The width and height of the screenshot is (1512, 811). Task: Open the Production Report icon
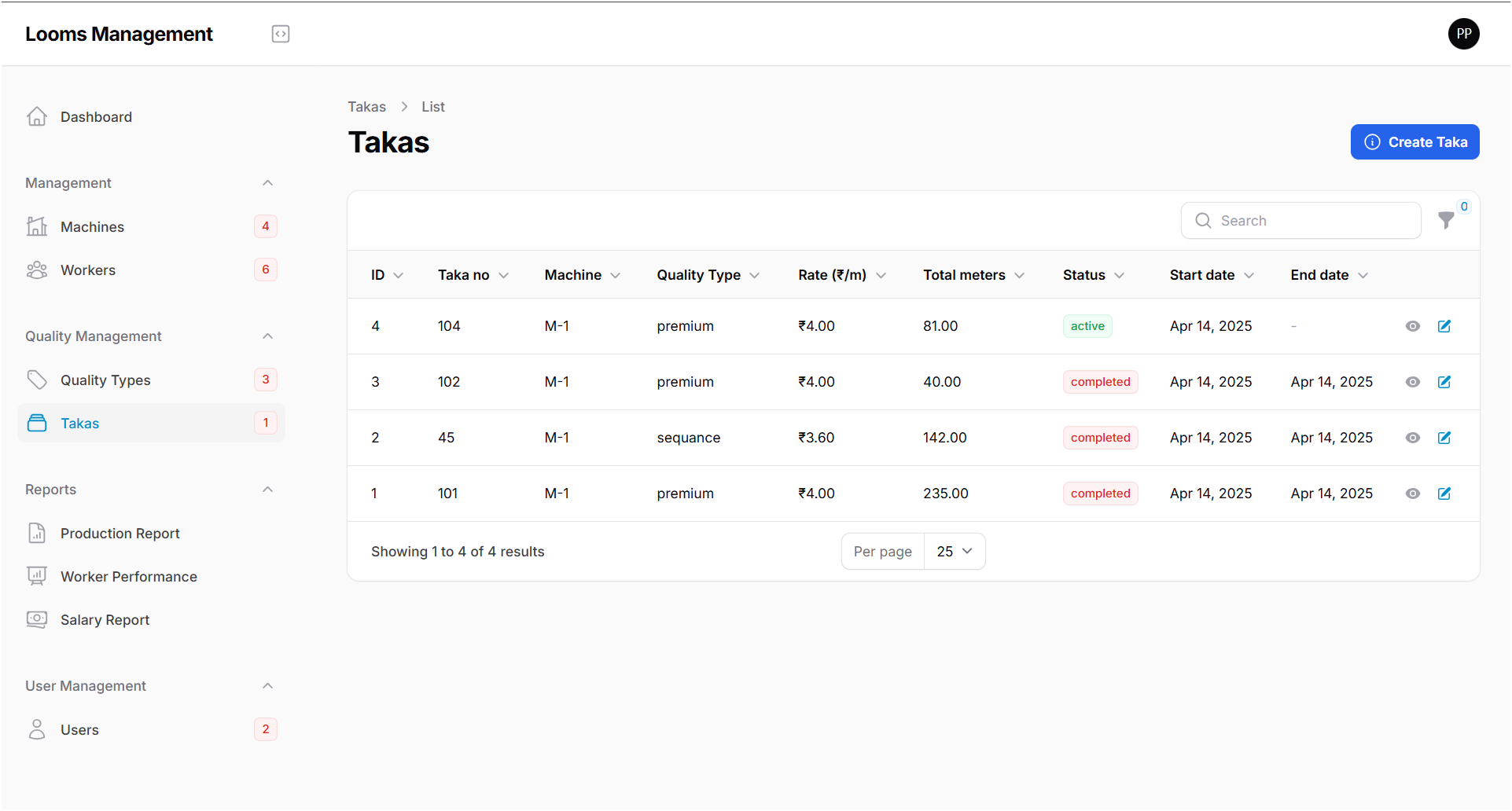[37, 533]
